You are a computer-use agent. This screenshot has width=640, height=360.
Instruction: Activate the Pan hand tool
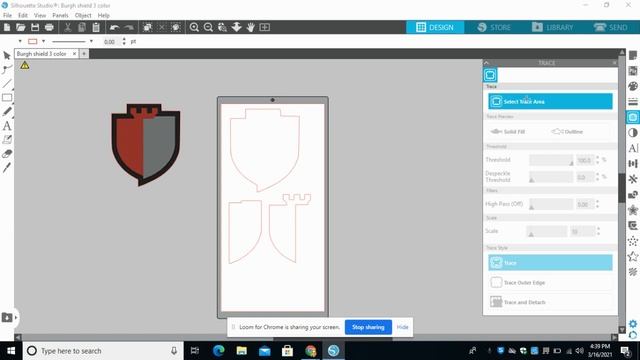[x=251, y=27]
